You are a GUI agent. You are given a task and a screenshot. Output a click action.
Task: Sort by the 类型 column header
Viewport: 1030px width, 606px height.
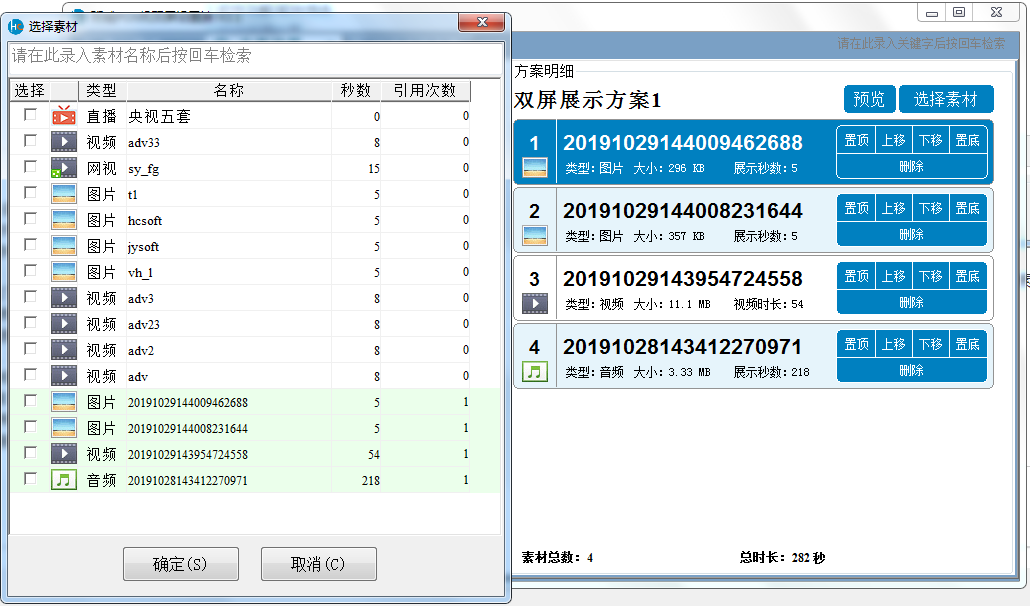[x=102, y=91]
